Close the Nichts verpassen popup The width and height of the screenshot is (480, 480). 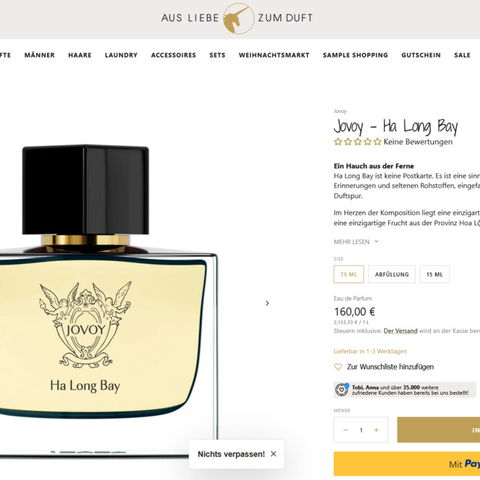tap(273, 454)
